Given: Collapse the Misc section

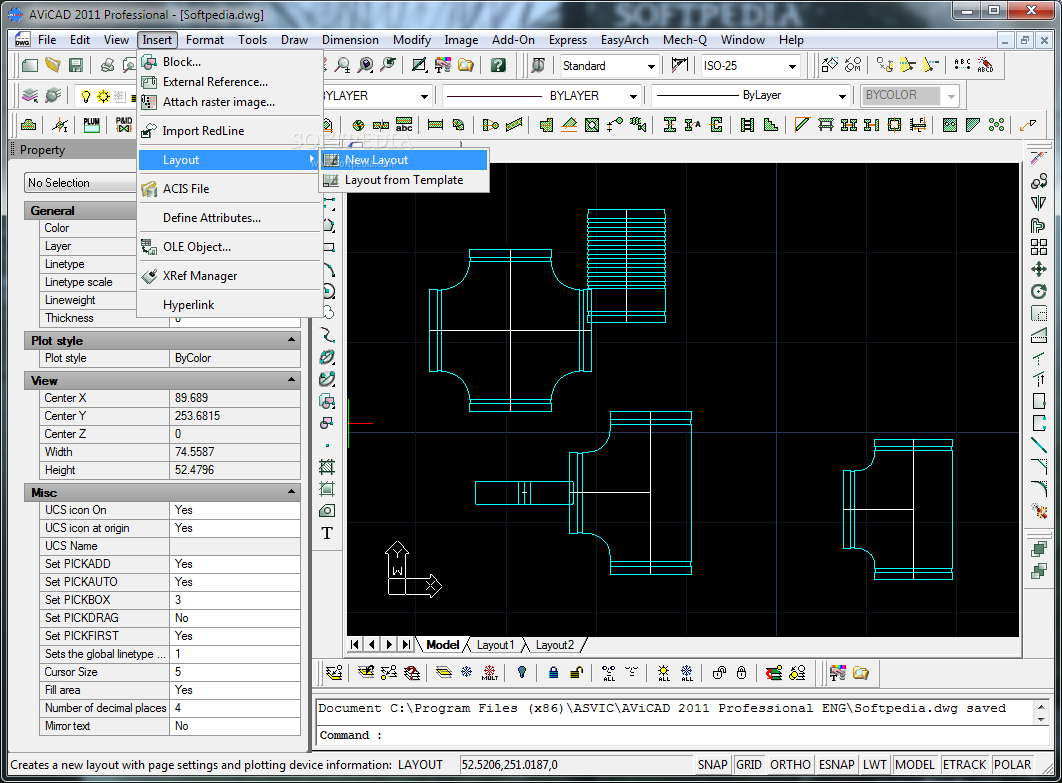Looking at the screenshot, I should coord(291,491).
